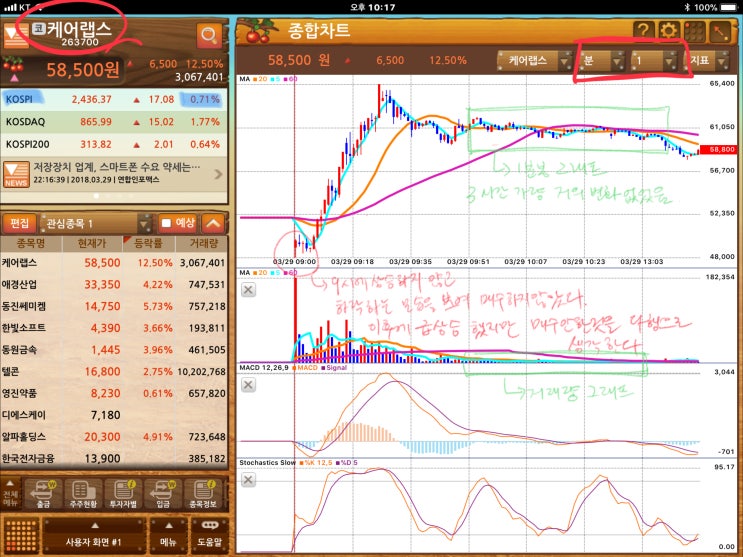The image size is (743, 557).
Task: Open the NEWS icon beside headline
Action: (x=16, y=174)
